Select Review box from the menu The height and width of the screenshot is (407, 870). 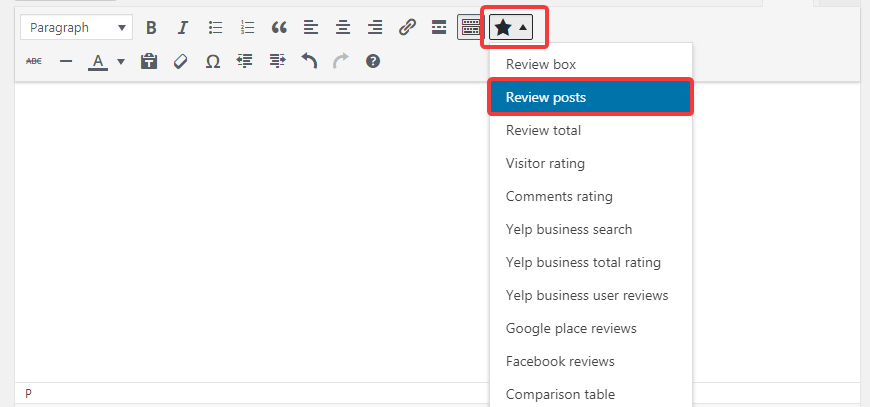click(591, 64)
